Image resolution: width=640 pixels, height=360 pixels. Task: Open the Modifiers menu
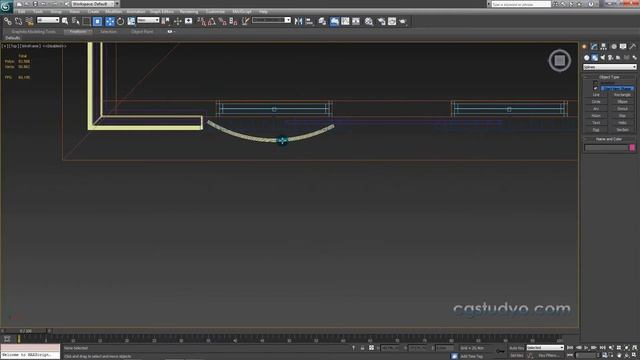pyautogui.click(x=113, y=12)
